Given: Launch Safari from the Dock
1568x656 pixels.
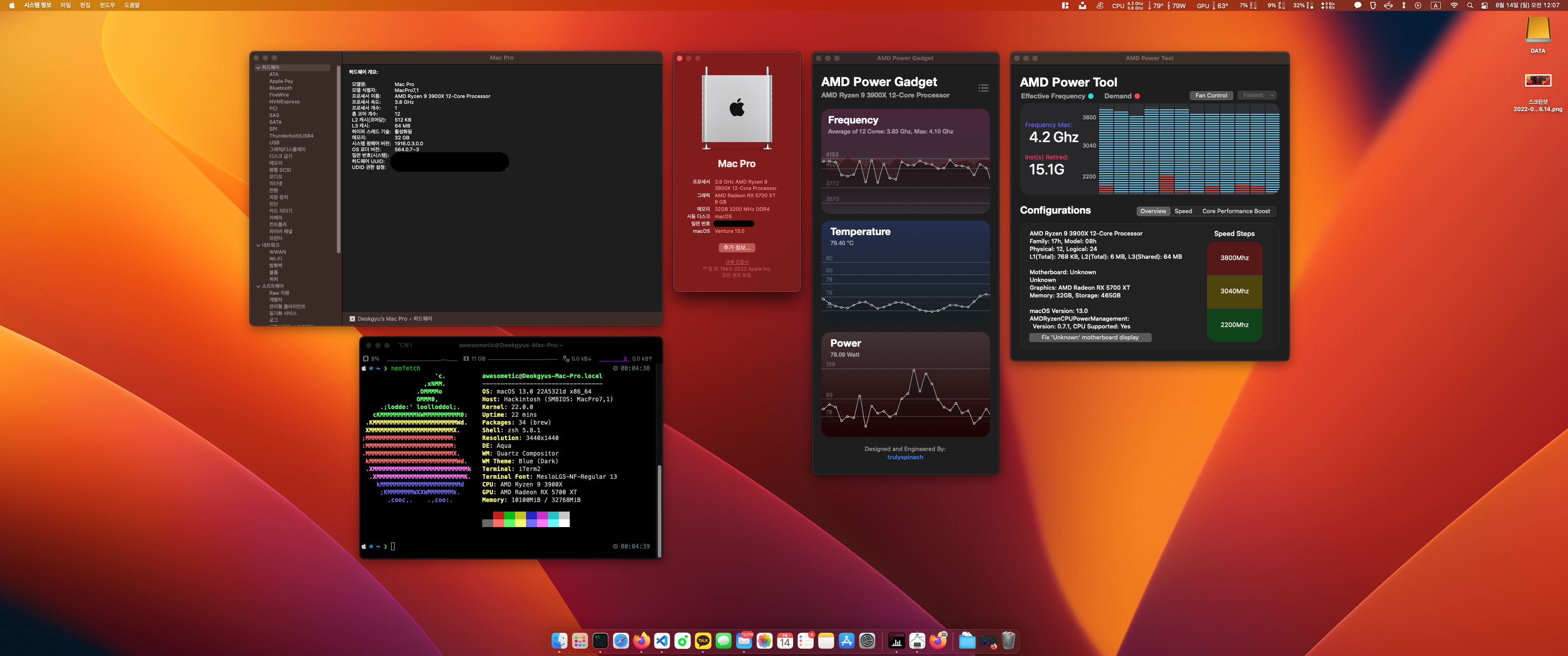Looking at the screenshot, I should coord(621,640).
